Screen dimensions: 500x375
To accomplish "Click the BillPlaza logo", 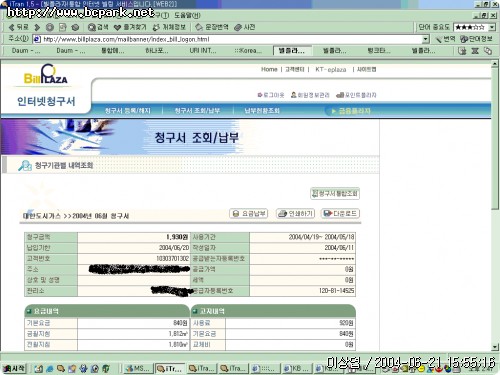I will point(46,75).
